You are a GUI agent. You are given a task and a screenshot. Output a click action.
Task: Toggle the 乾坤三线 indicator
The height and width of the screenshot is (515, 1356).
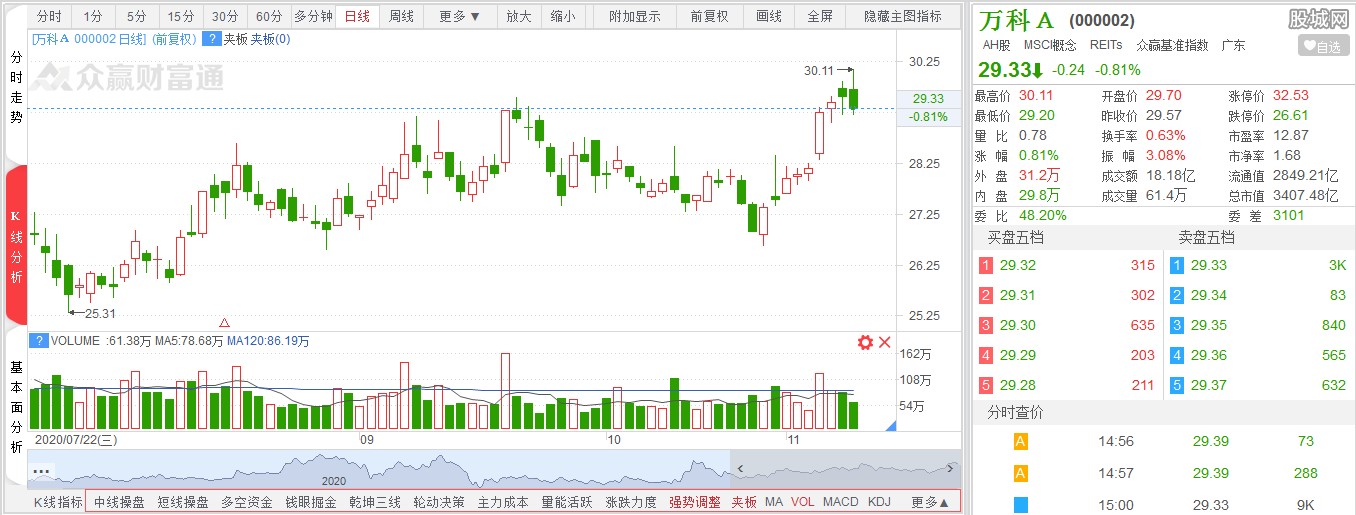click(x=375, y=502)
